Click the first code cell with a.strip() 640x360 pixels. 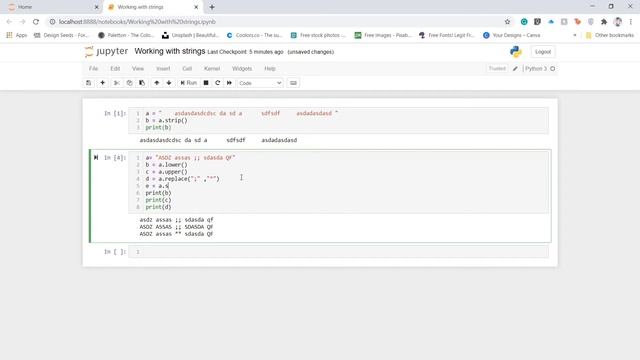(x=338, y=120)
